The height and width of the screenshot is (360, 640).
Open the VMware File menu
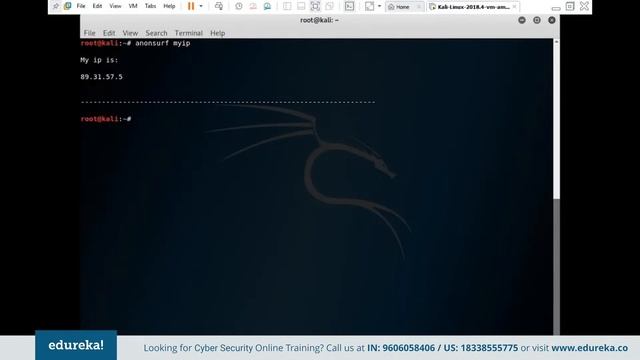coord(81,6)
